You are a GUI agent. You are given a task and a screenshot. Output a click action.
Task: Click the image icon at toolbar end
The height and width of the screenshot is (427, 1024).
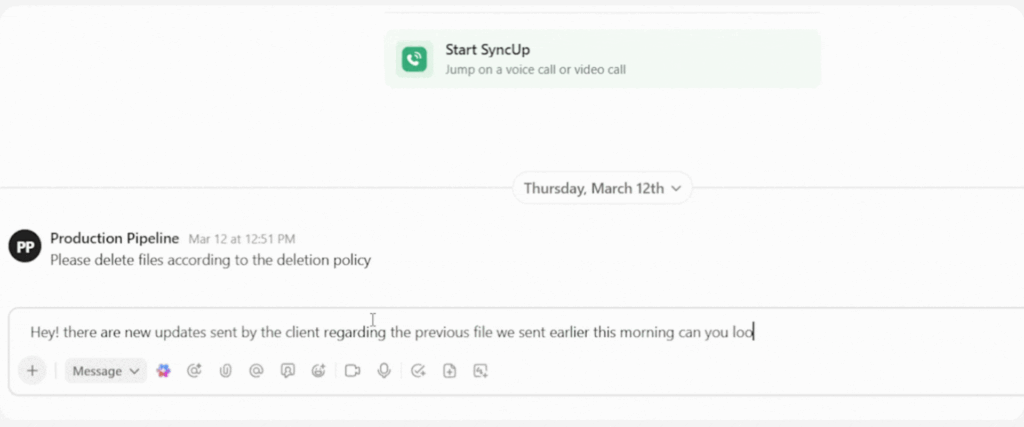(x=480, y=371)
